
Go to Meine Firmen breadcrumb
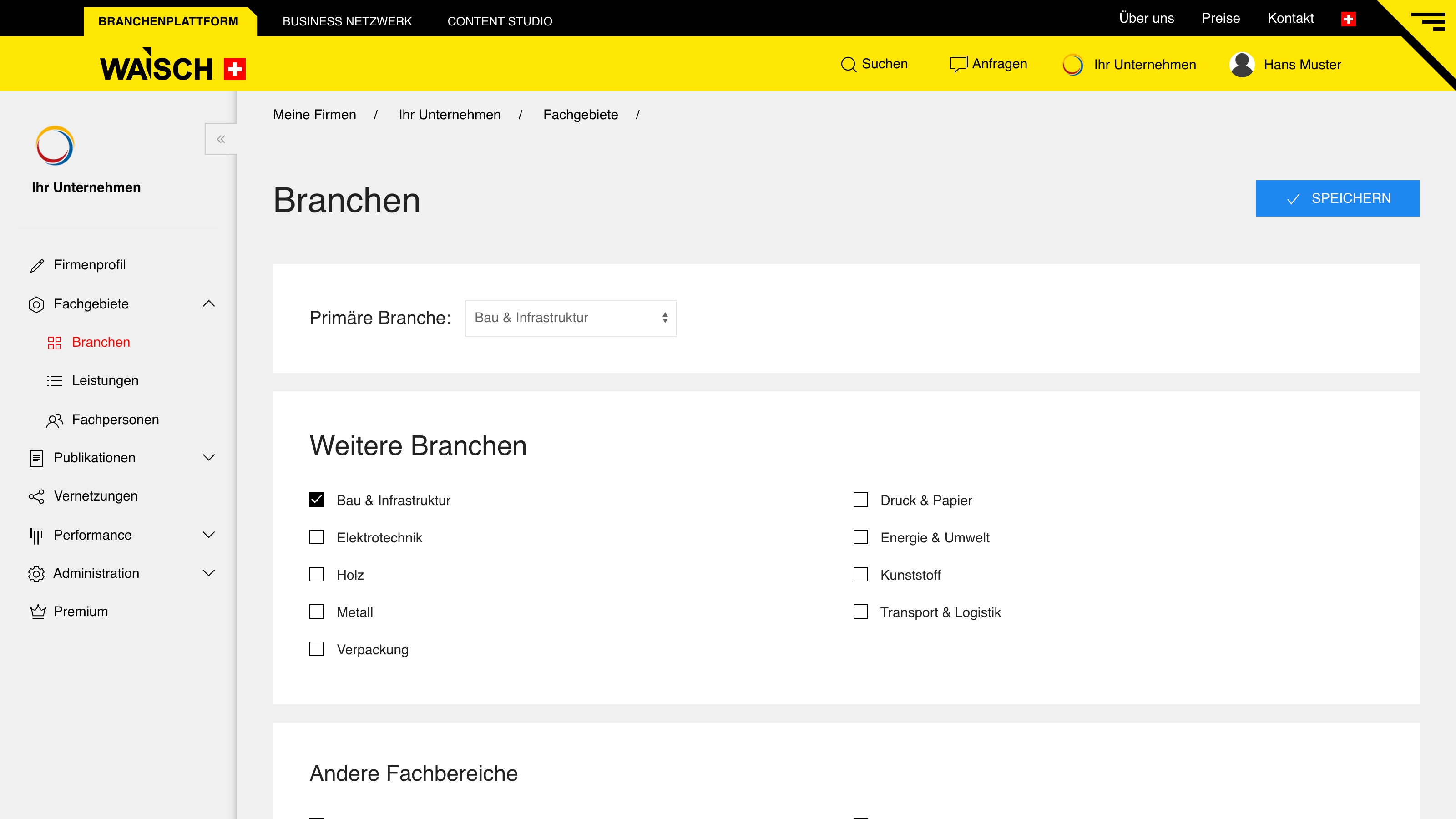314,115
